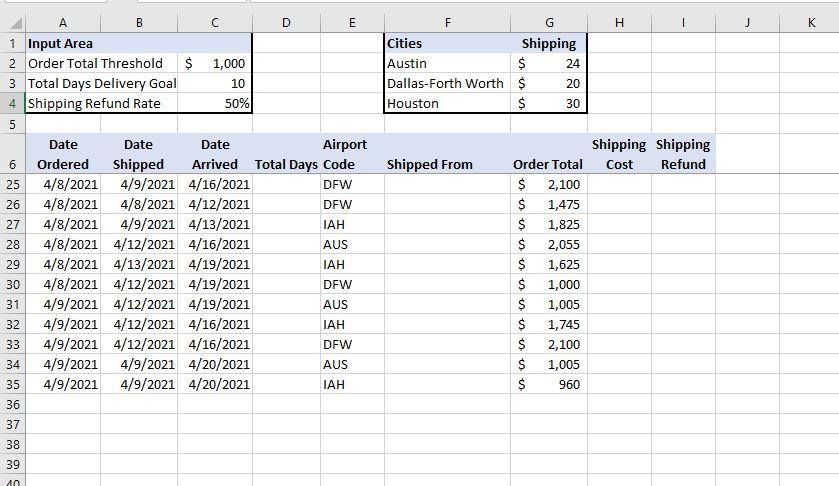Viewport: 839px width, 486px height.
Task: Click the order total cell showing 960
Action: point(548,384)
